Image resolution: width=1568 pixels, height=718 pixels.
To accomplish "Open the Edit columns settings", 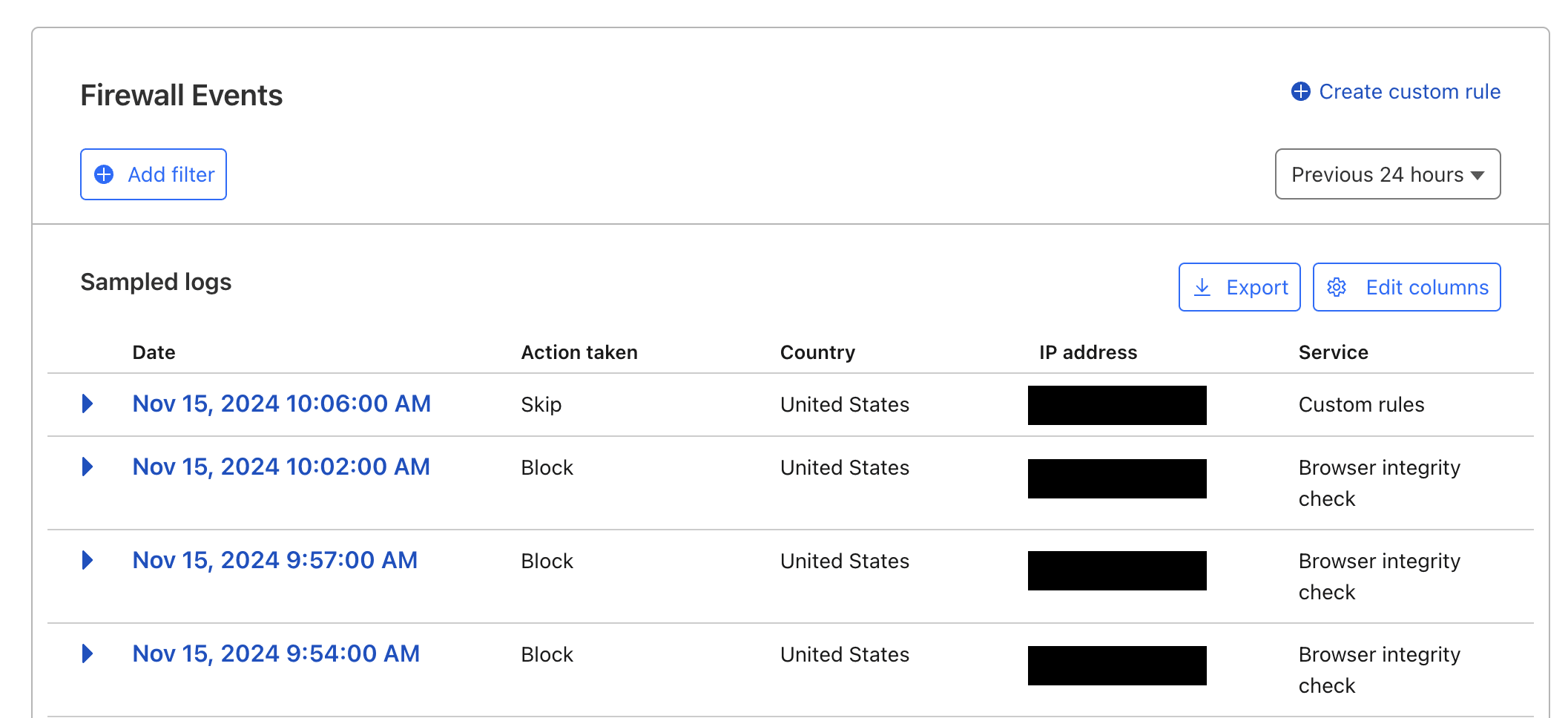I will (1406, 288).
